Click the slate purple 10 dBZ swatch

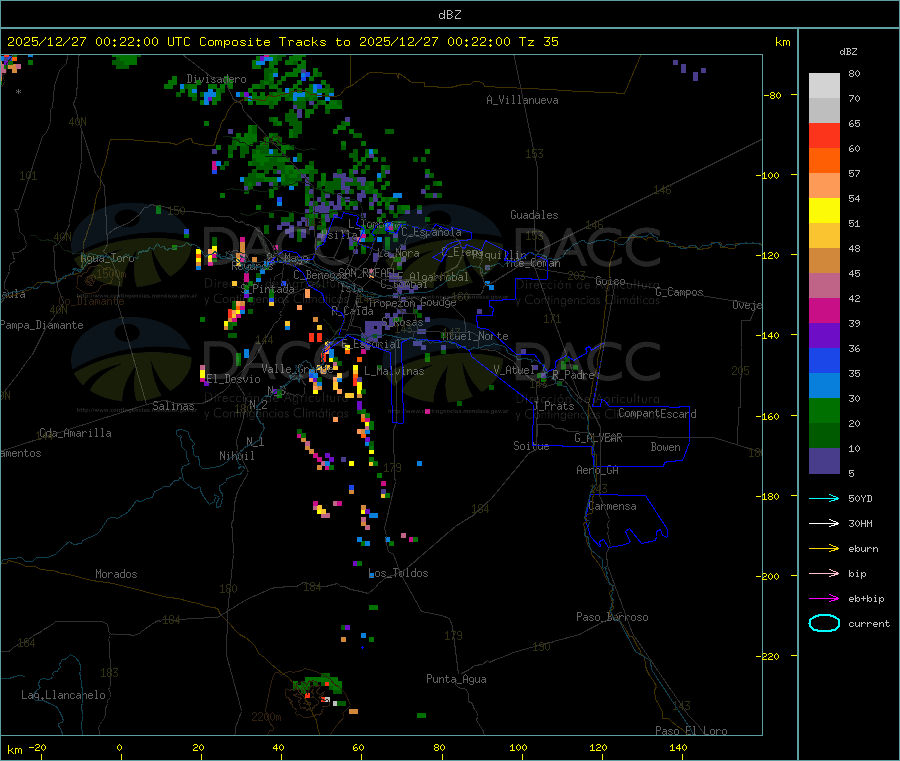[x=824, y=460]
